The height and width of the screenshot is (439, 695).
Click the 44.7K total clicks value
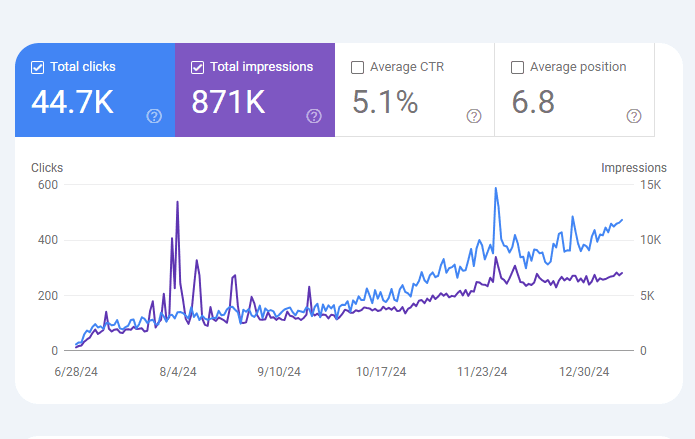coord(72,102)
